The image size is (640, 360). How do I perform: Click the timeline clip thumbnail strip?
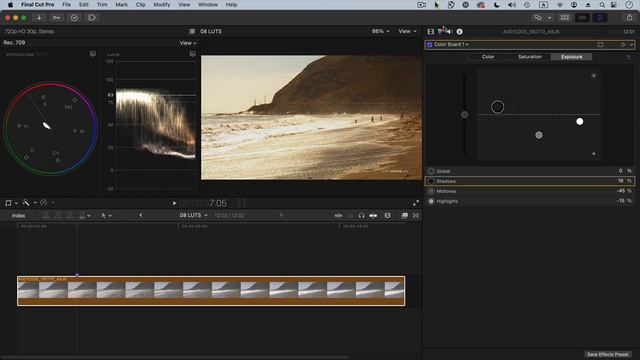tap(211, 291)
